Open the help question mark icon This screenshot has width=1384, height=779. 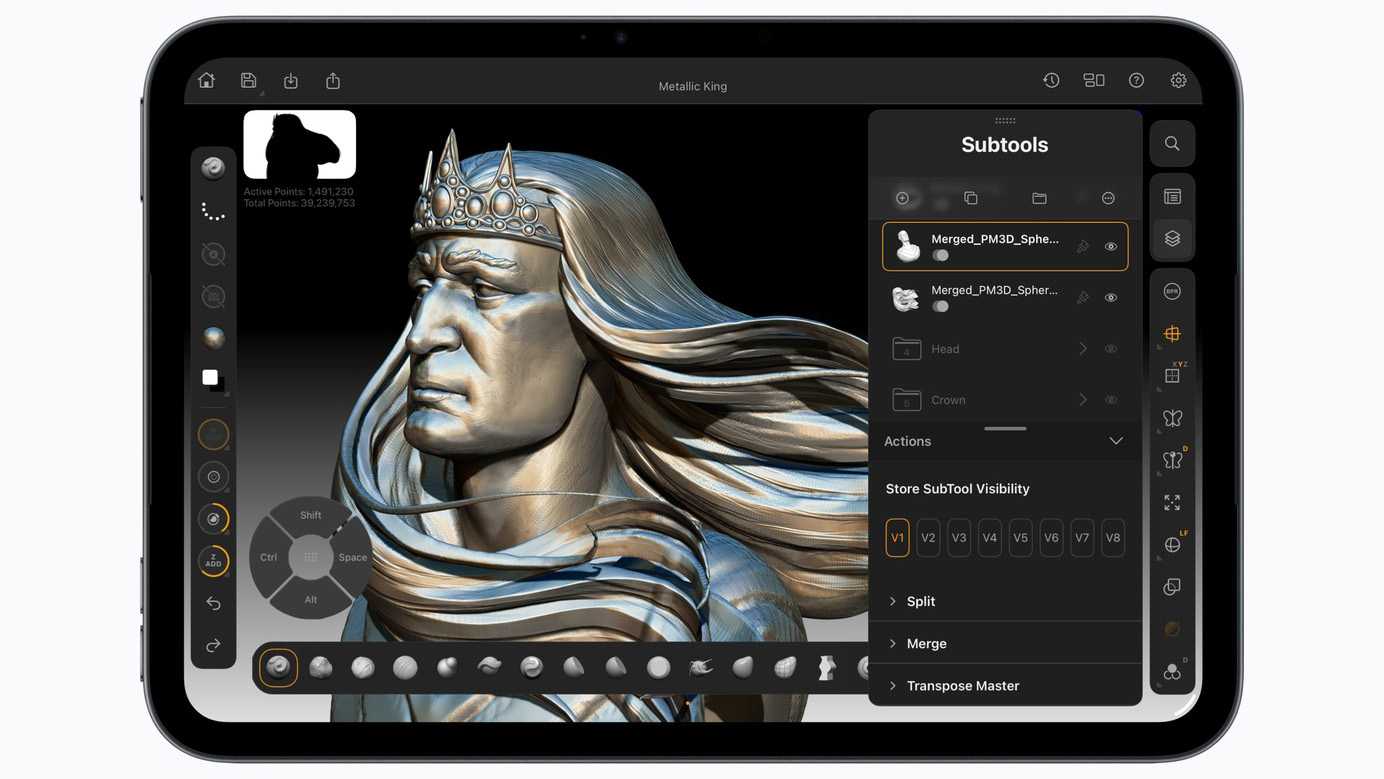[1136, 81]
